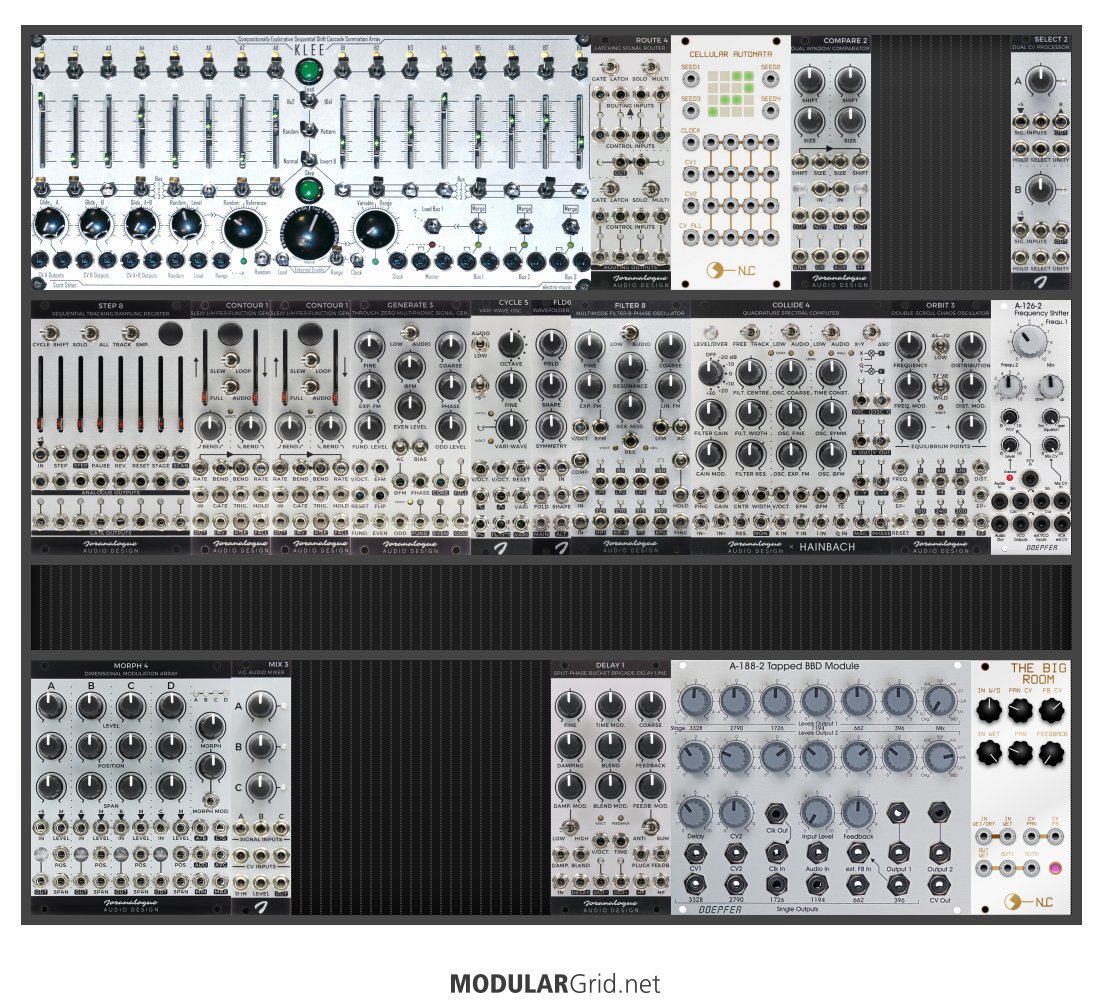1112x1005 pixels.
Task: Adjust the RESONANCE knob on FILTER 8
Action: [630, 367]
